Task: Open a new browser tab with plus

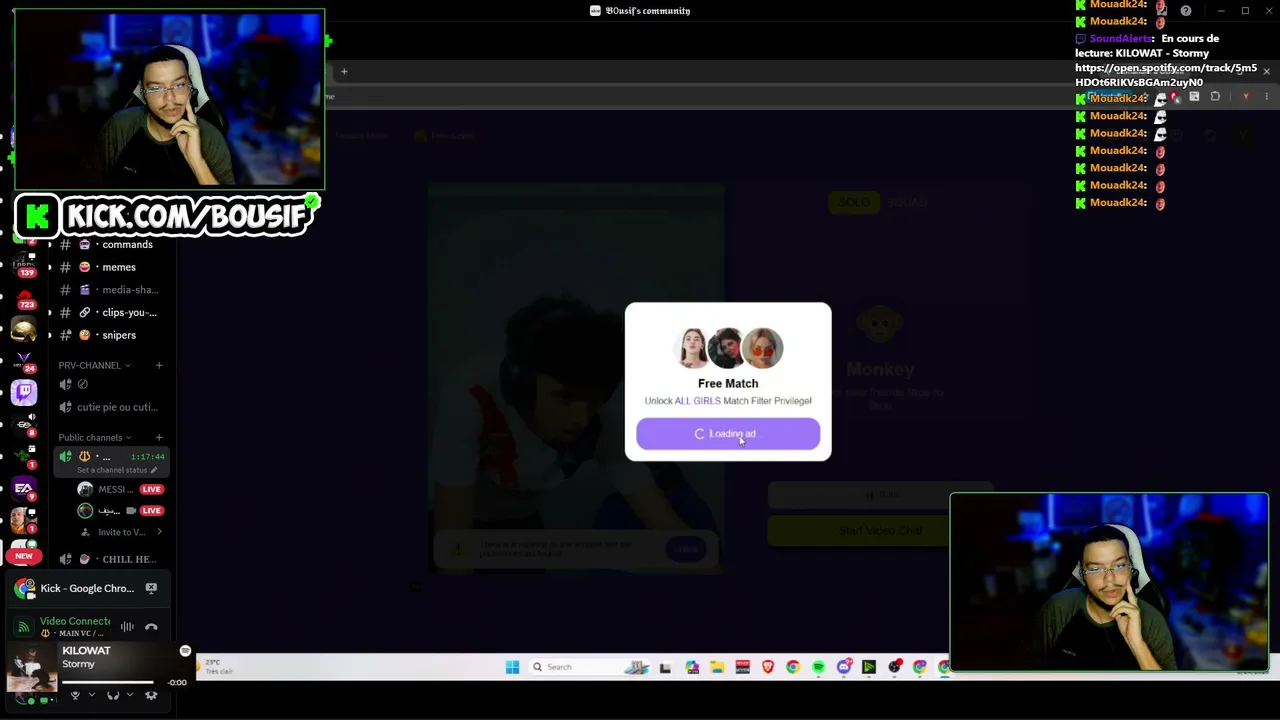Action: tap(344, 71)
